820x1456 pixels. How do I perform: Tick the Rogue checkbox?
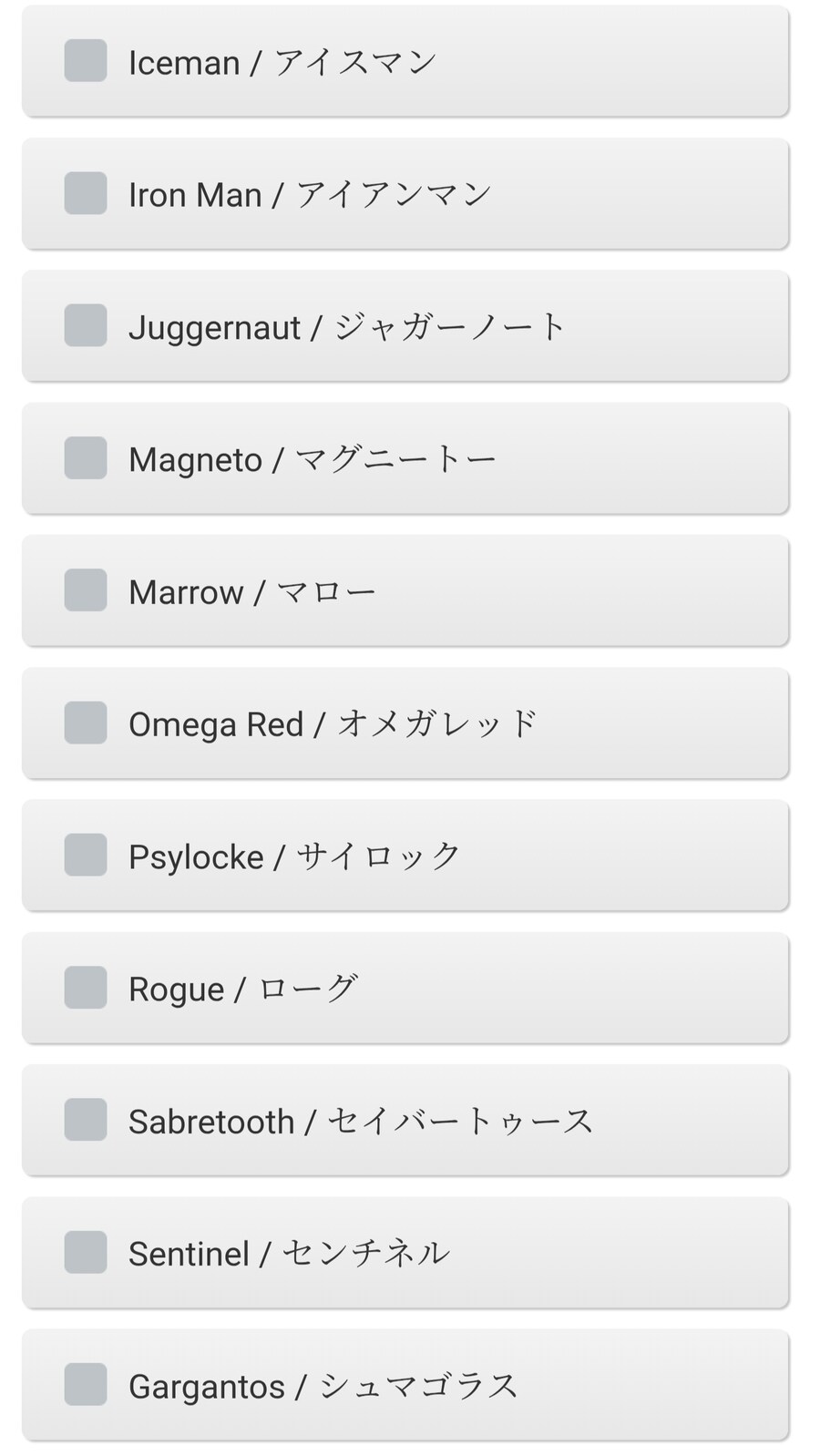pyautogui.click(x=86, y=988)
